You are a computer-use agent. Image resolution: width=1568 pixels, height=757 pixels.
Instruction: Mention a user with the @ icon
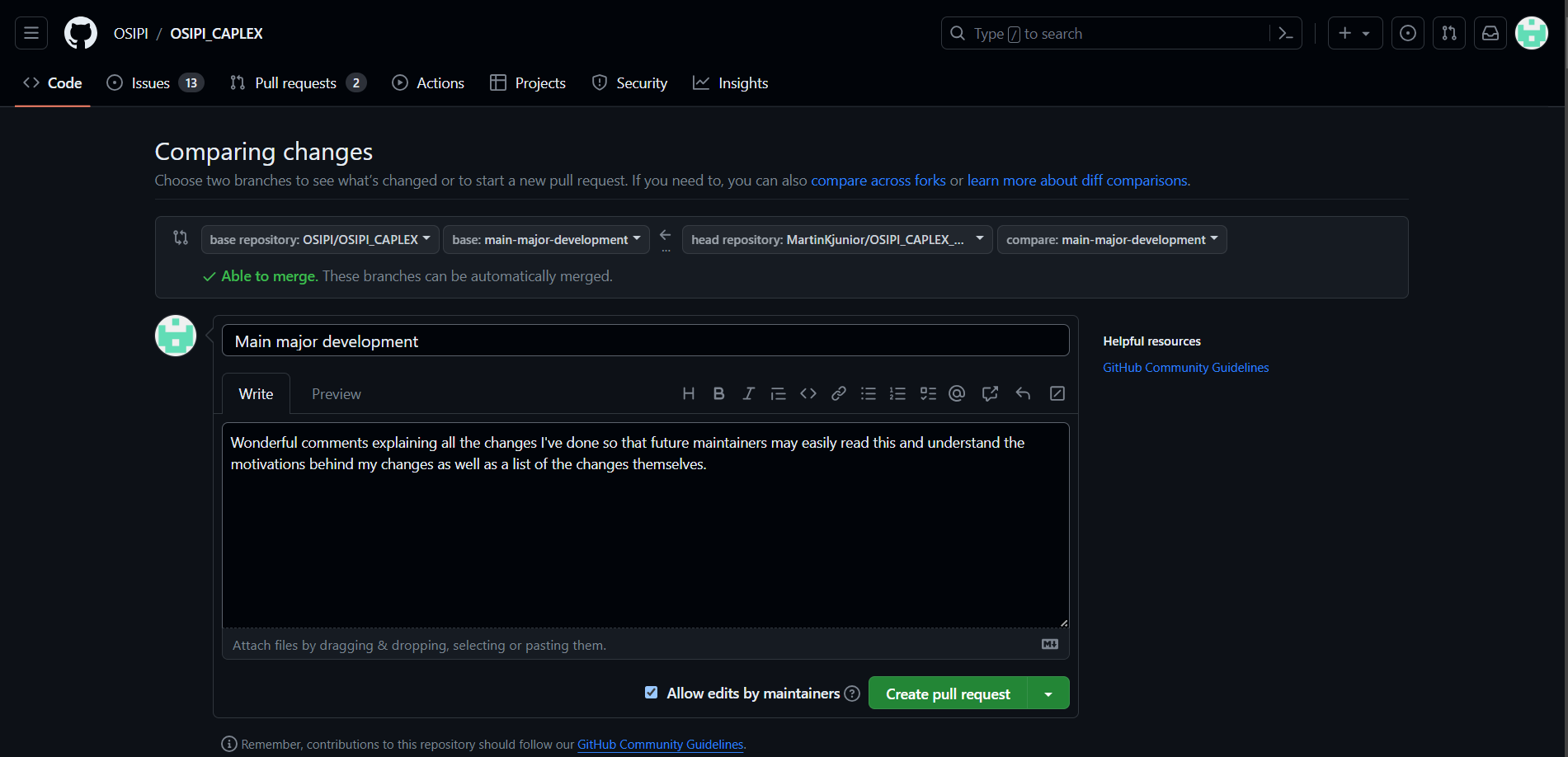coord(957,393)
